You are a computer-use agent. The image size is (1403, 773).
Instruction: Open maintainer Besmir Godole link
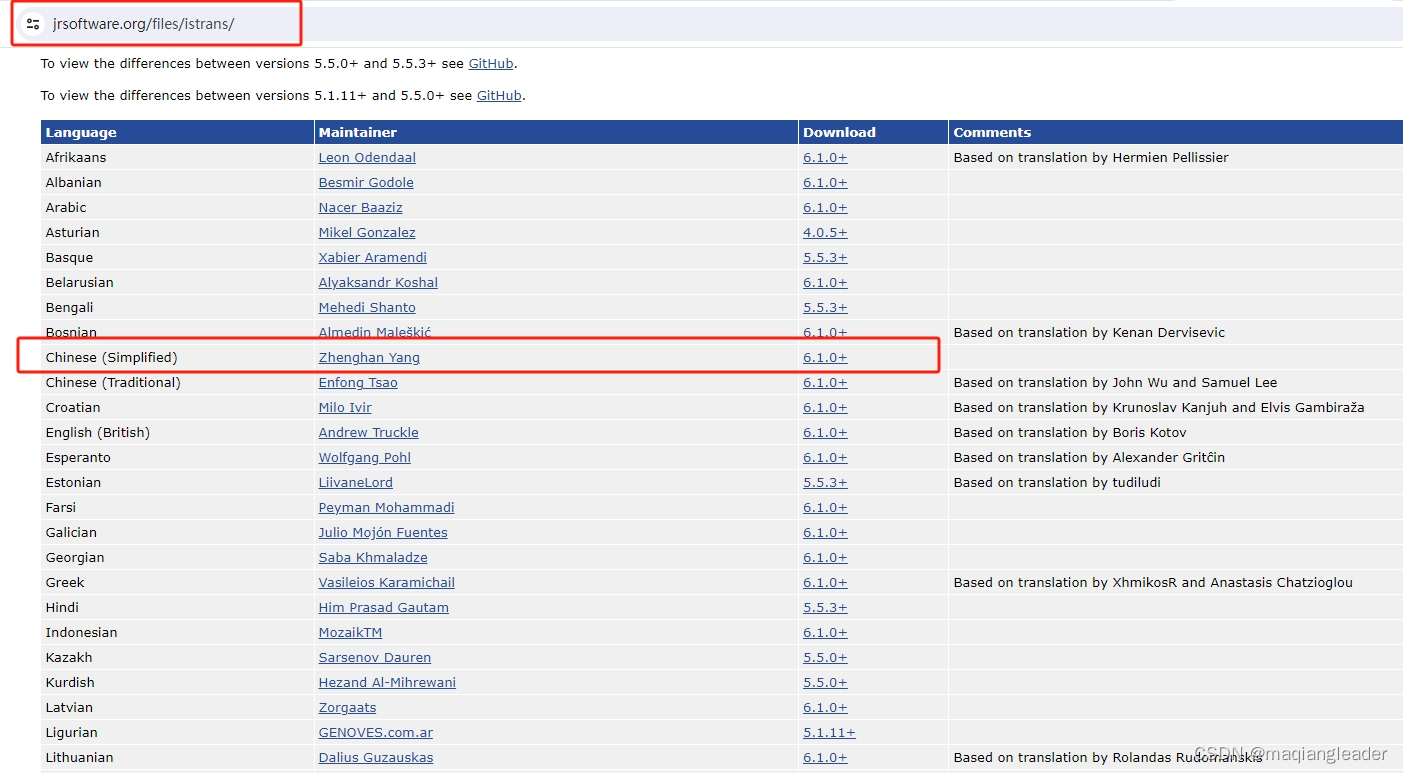pyautogui.click(x=366, y=182)
